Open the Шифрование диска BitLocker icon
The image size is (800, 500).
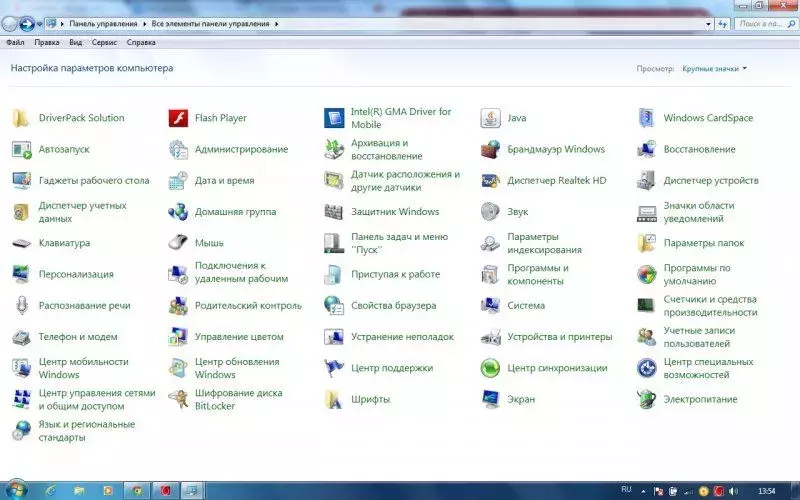[x=178, y=399]
